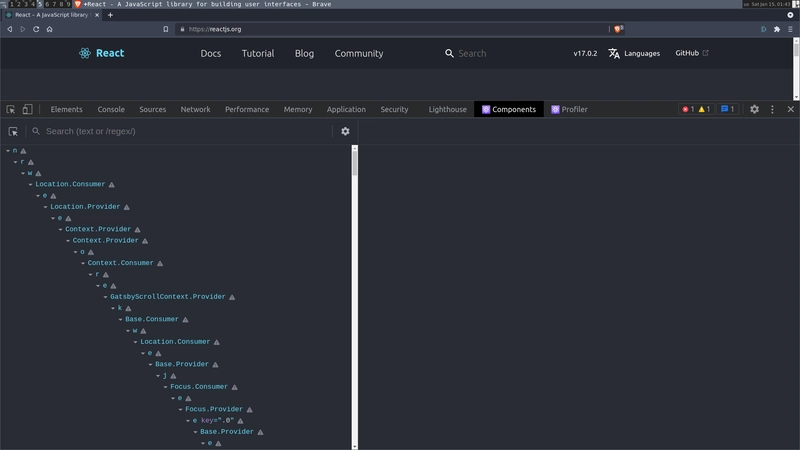Image resolution: width=800 pixels, height=450 pixels.
Task: Click the red errors counter badge
Action: 688,109
